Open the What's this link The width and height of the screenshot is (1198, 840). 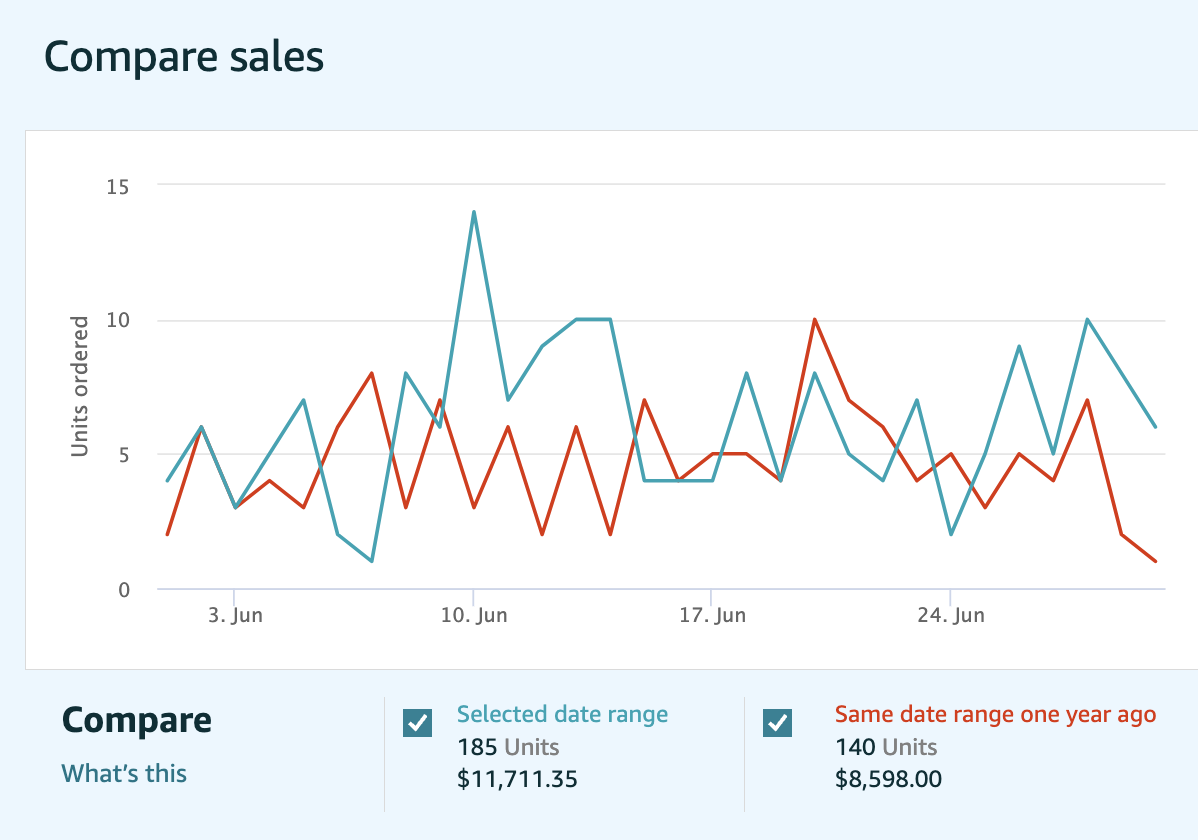pos(124,773)
